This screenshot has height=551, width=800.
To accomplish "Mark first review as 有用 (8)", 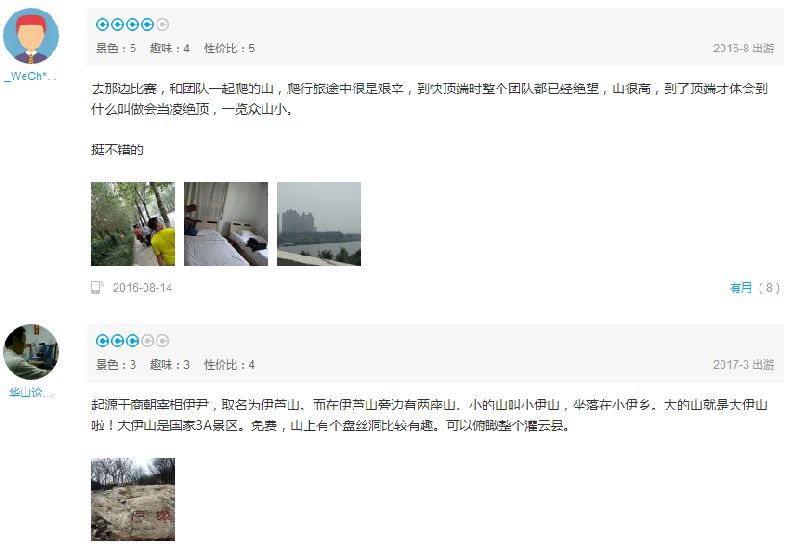I will (x=755, y=288).
